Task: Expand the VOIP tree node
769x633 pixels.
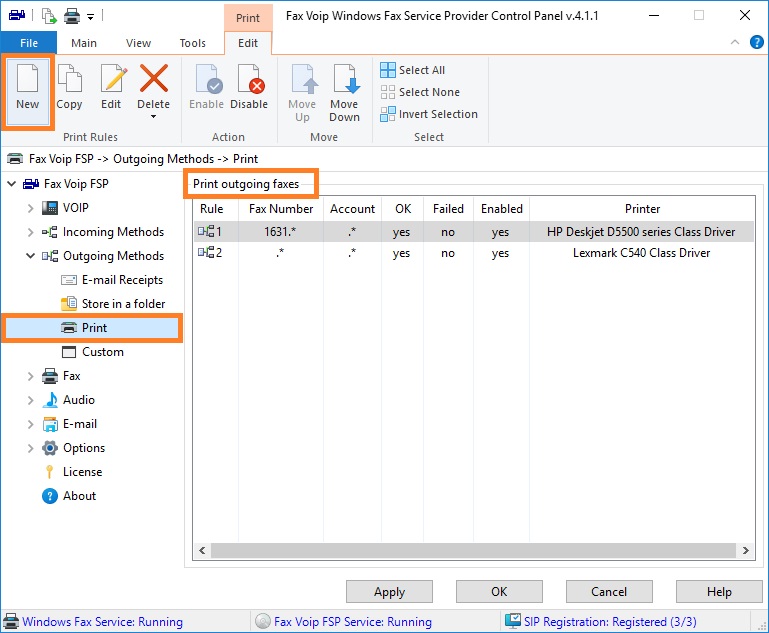Action: tap(30, 208)
